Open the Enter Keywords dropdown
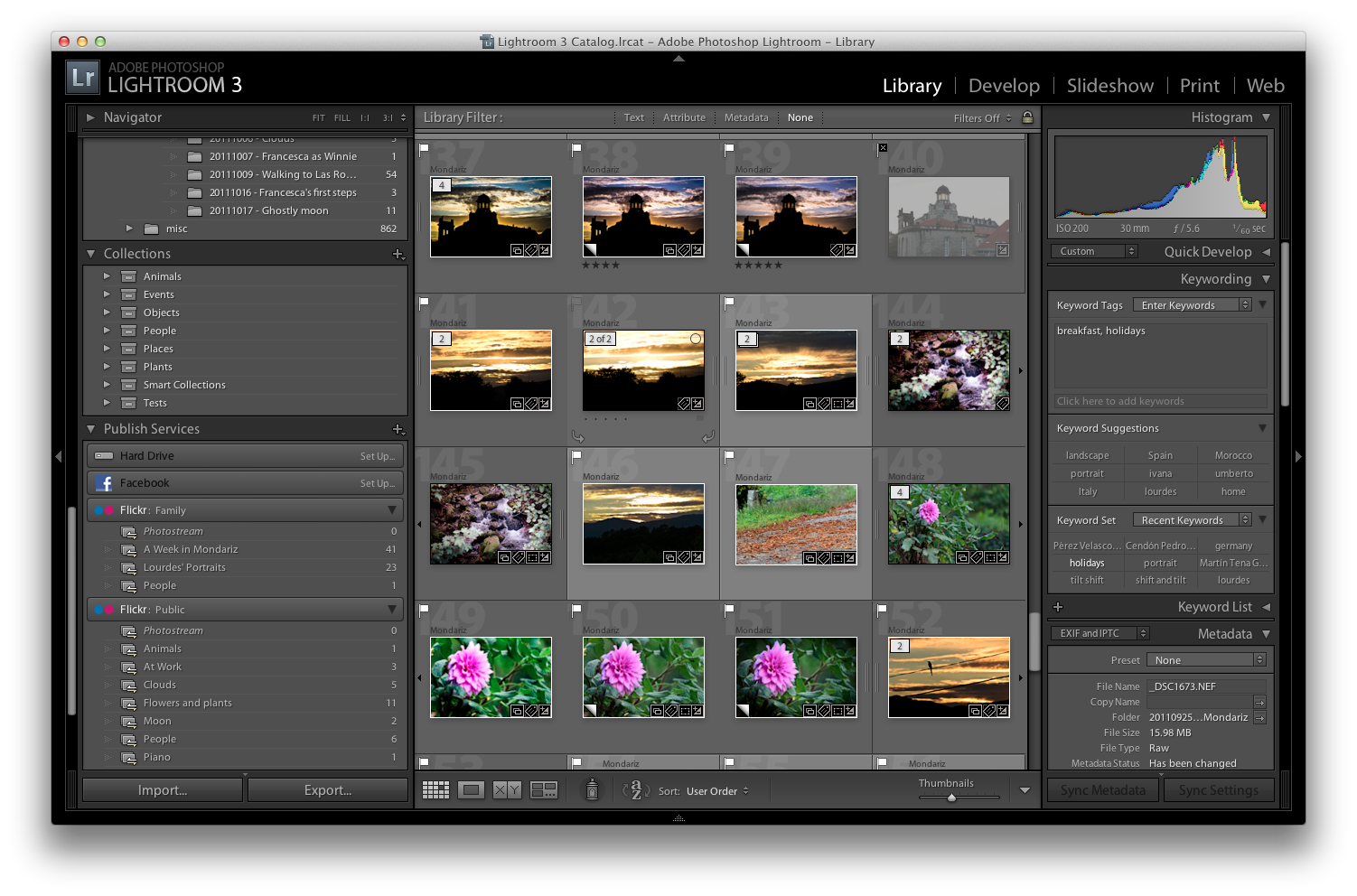1357x896 pixels. [x=1193, y=305]
